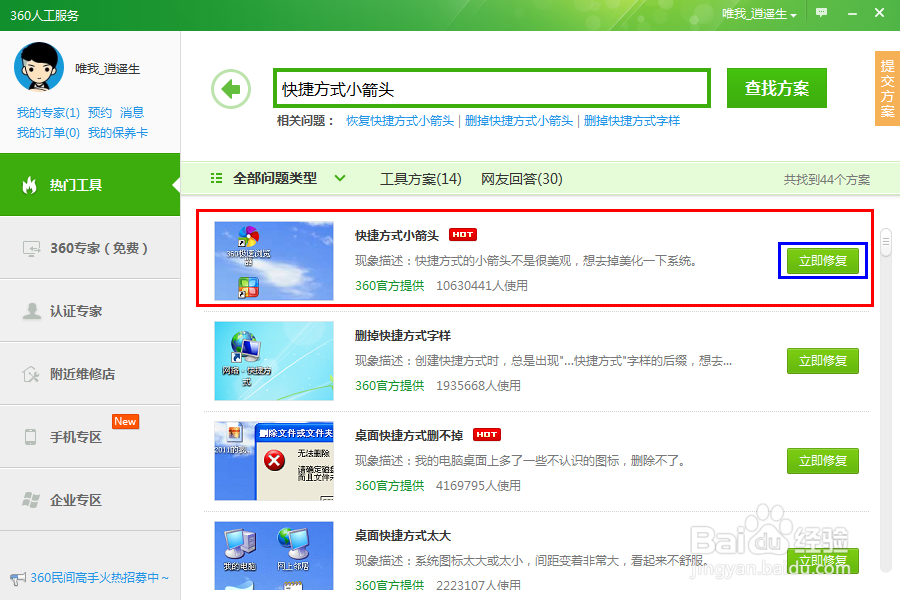The width and height of the screenshot is (900, 600).
Task: Switch to 工具方案(14) tab
Action: (x=421, y=179)
